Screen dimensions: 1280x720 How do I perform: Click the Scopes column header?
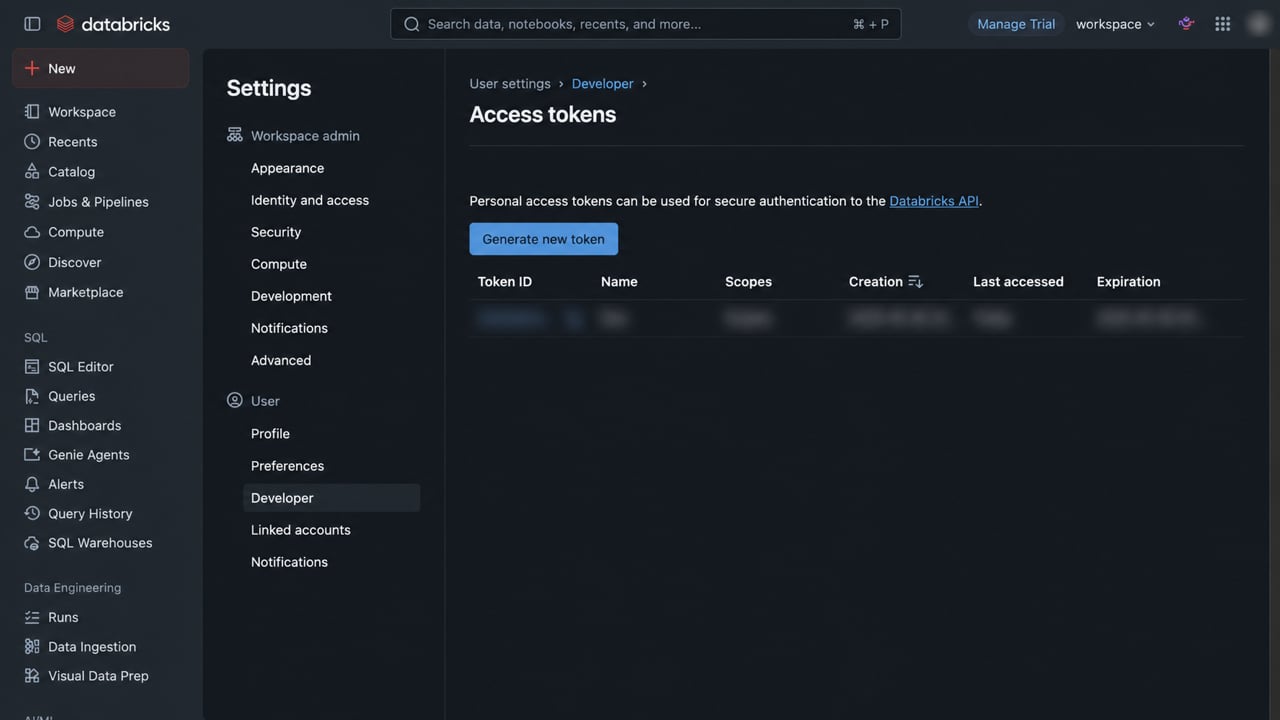click(x=748, y=282)
